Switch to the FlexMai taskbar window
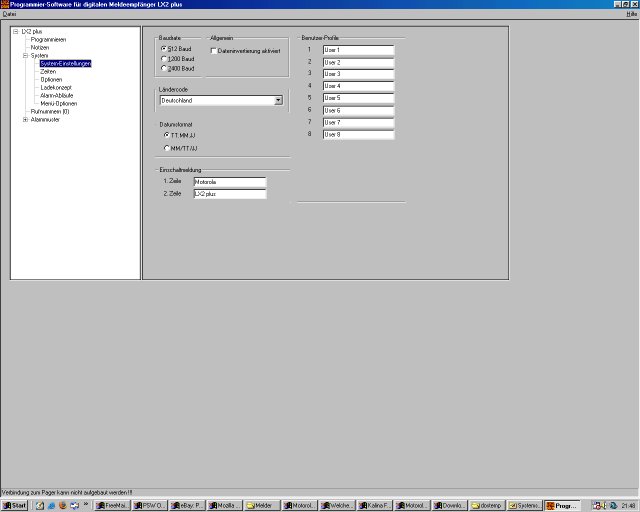This screenshot has width=640, height=512. 112,505
